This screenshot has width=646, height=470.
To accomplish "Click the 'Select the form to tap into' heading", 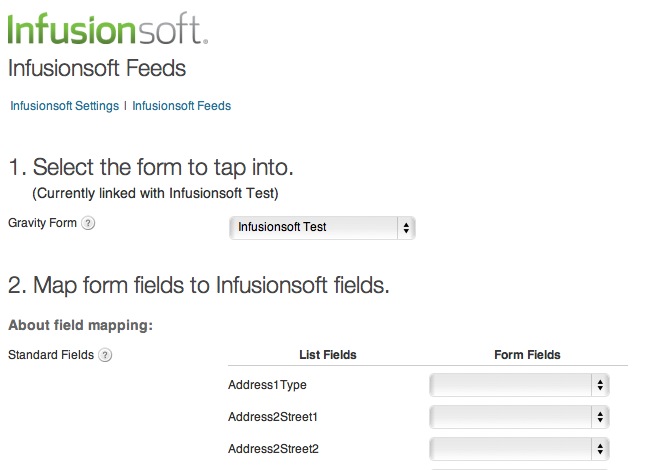I will (151, 167).
